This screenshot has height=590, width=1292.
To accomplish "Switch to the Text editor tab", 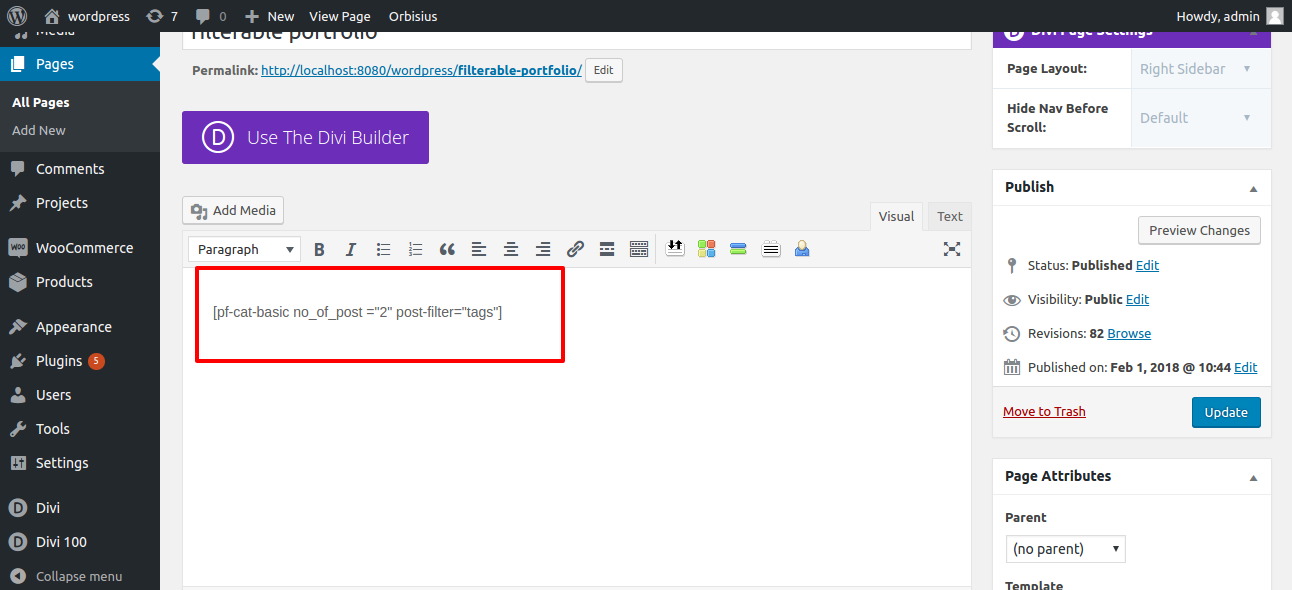I will pyautogui.click(x=949, y=216).
